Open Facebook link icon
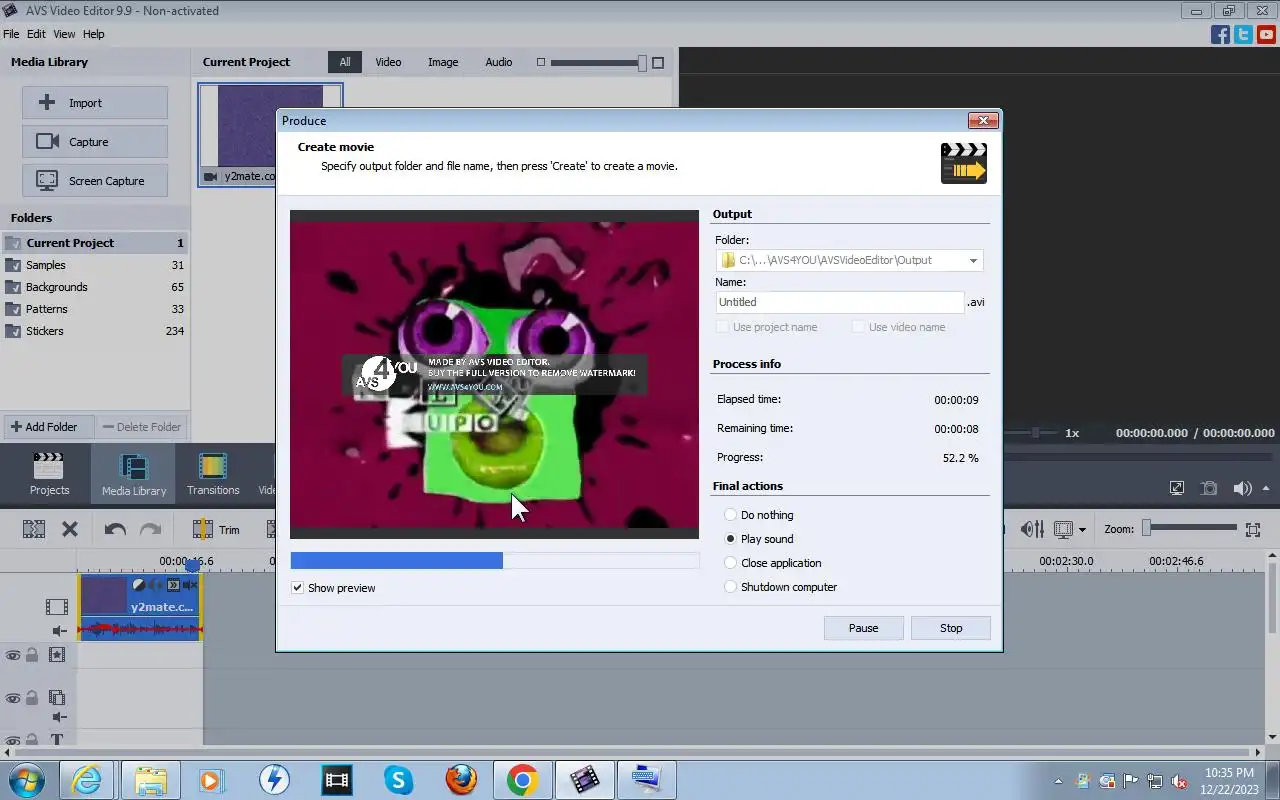 [1220, 34]
